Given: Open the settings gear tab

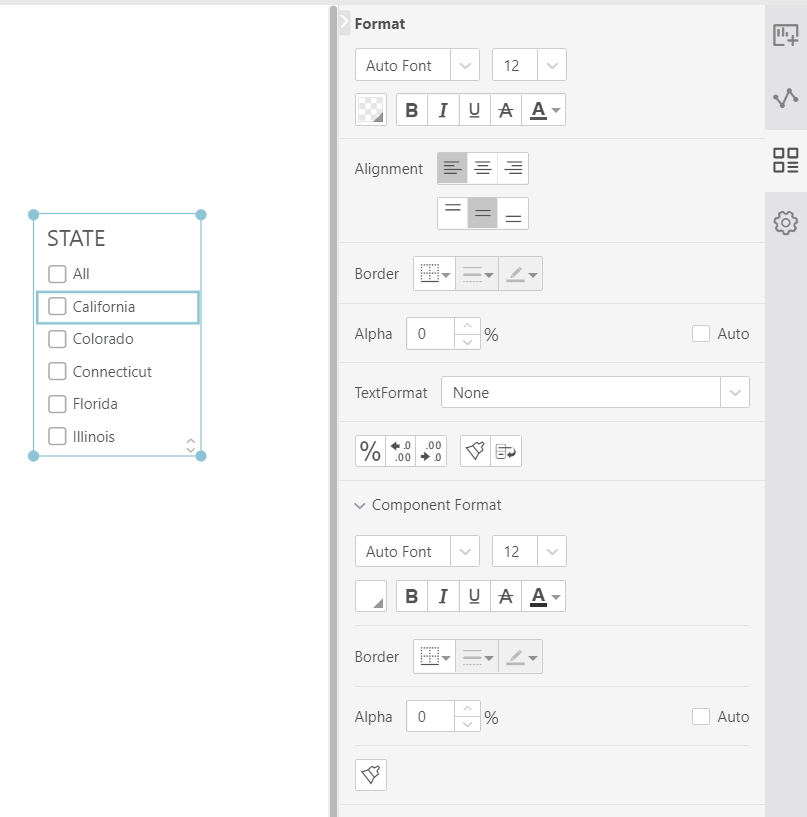Looking at the screenshot, I should [786, 223].
